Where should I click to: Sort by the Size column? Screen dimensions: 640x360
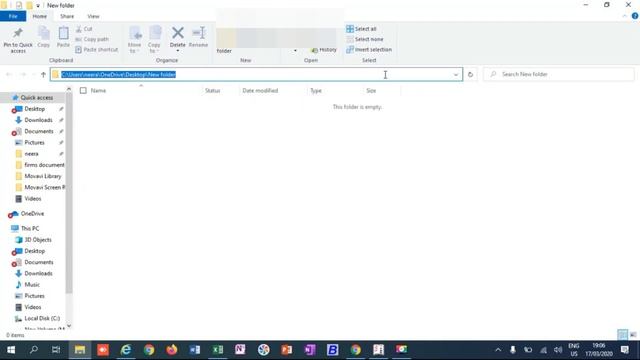[x=371, y=91]
